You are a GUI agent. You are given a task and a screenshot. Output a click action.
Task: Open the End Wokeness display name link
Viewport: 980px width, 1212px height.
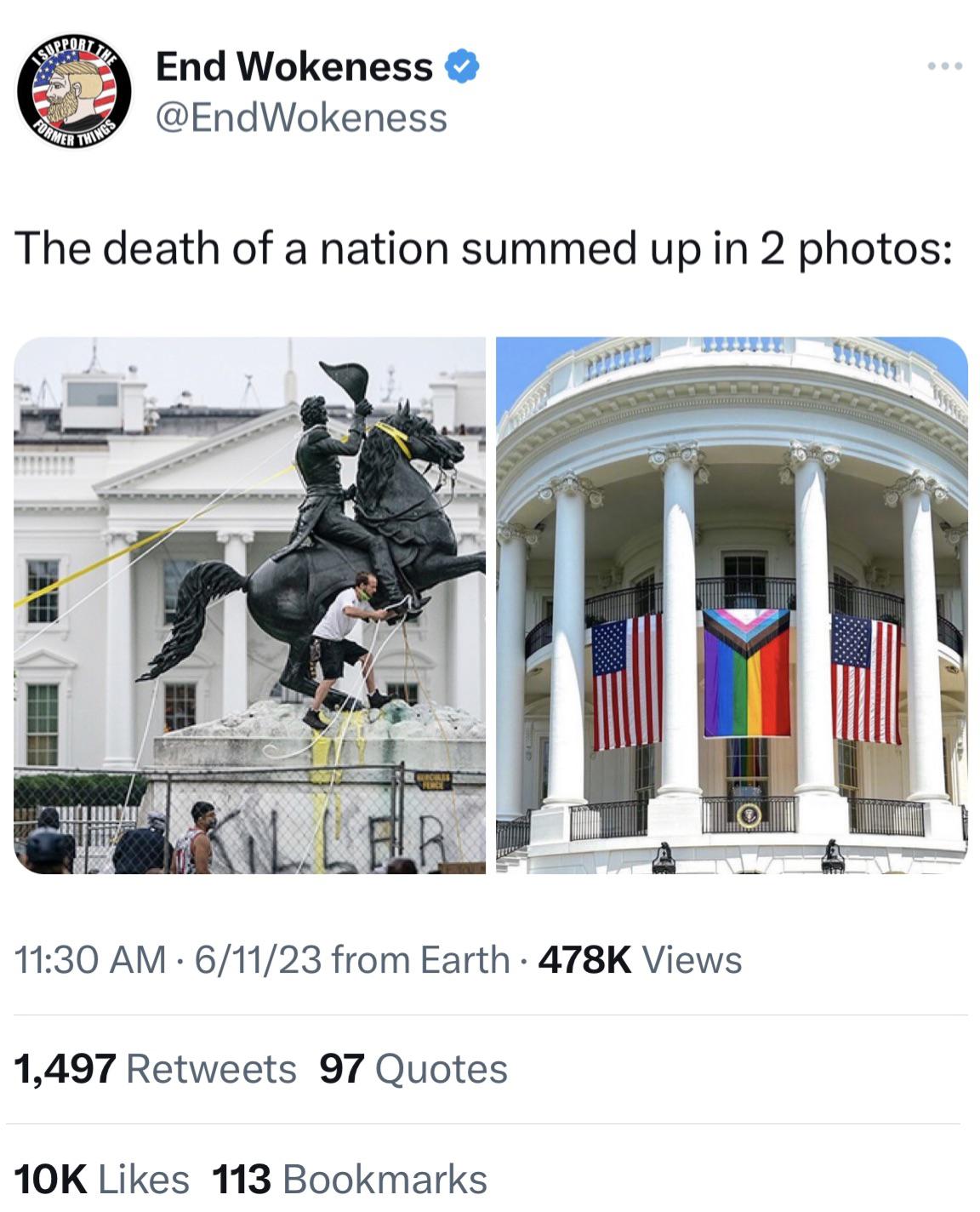294,66
